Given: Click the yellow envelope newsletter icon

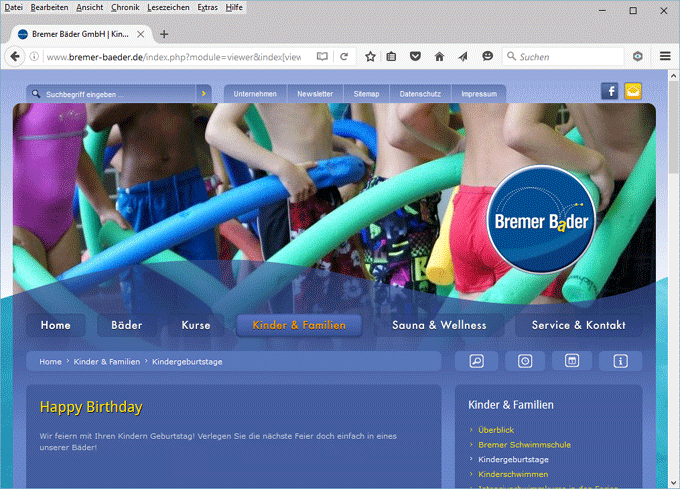Looking at the screenshot, I should [633, 91].
